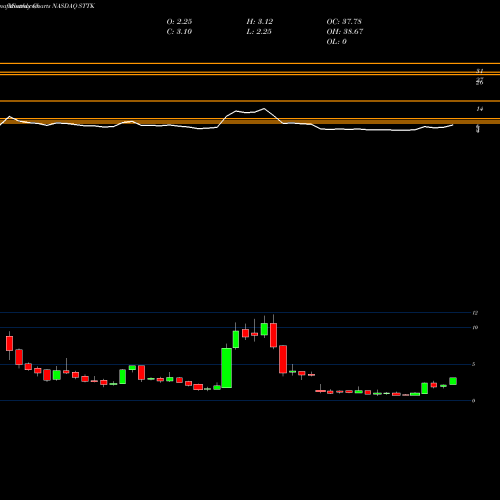Select the 'C: 3.10' close value
The height and width of the screenshot is (500, 500).
click(x=179, y=31)
